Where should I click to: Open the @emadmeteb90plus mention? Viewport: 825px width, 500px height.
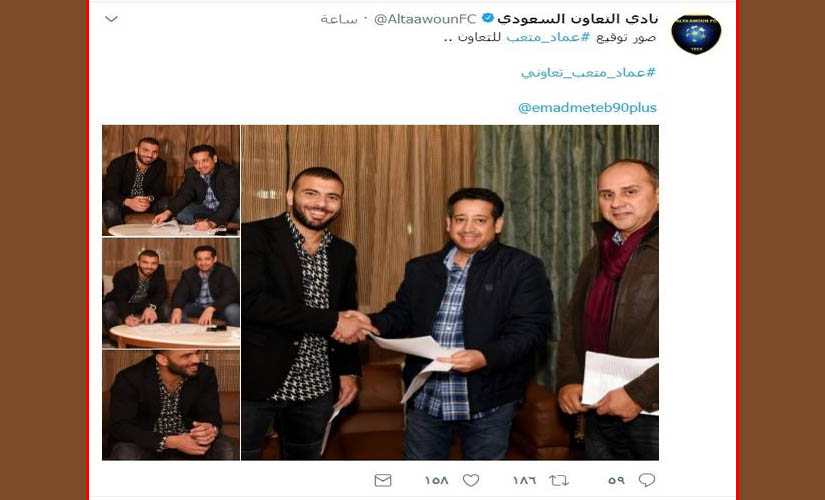click(x=587, y=108)
